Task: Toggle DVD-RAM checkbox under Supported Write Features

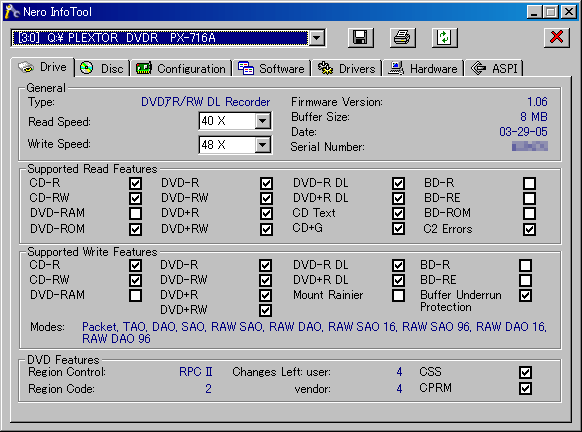Action: click(135, 295)
